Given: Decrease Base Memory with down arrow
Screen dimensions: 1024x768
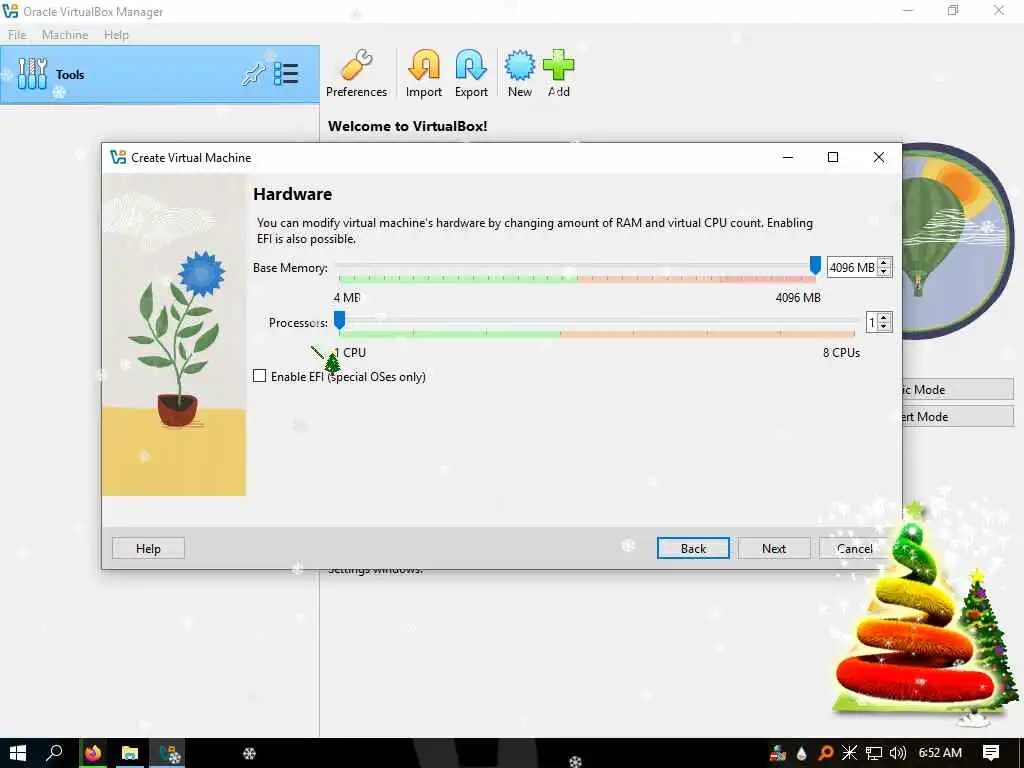Looking at the screenshot, I should click(884, 272).
